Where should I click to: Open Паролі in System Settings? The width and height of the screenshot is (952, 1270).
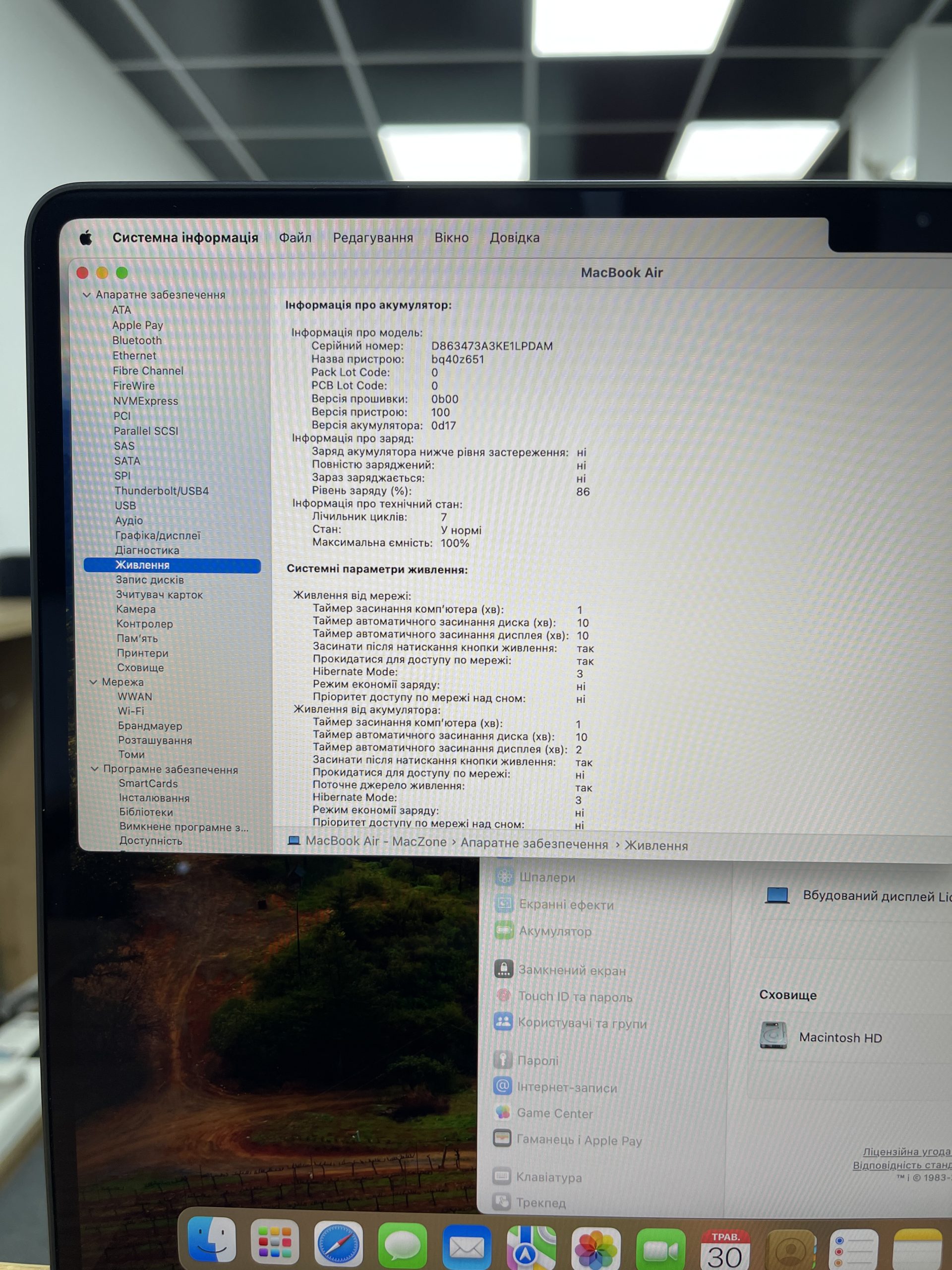click(x=526, y=1060)
